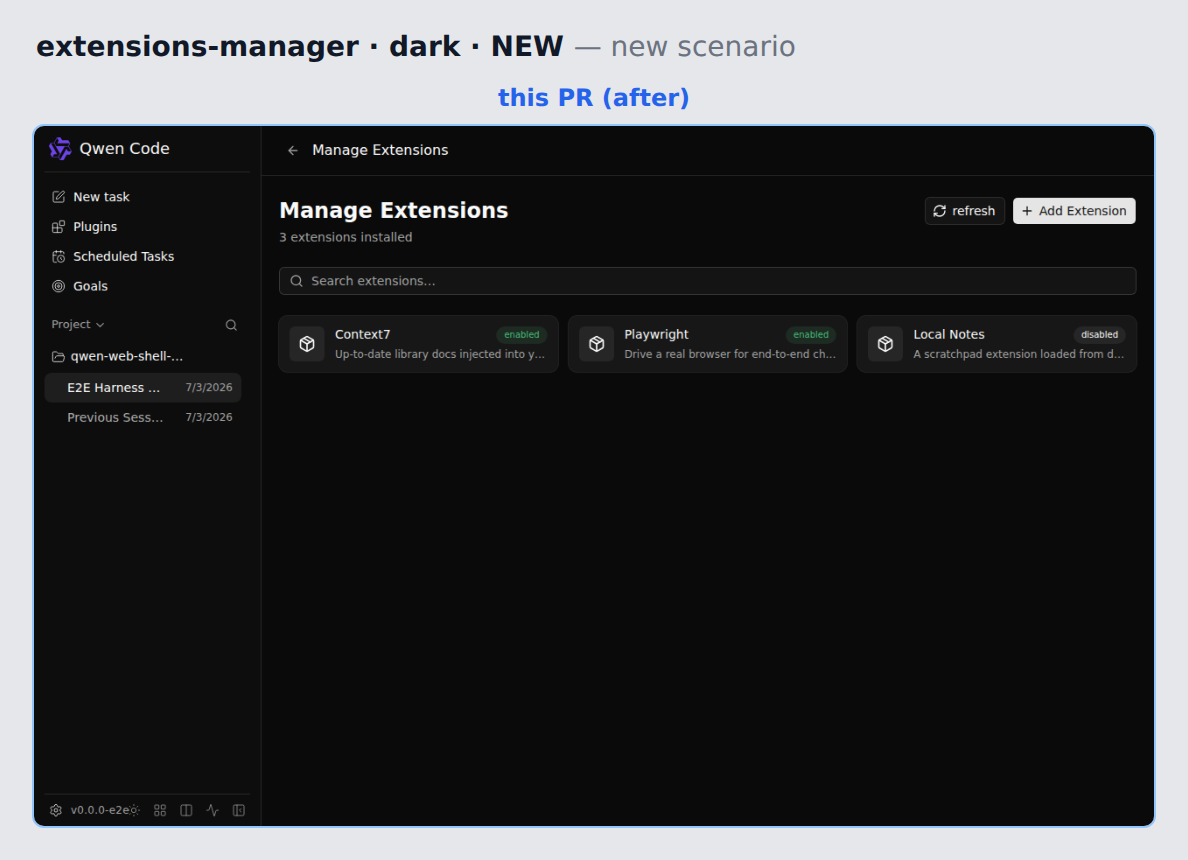Click the Scheduled Tasks calendar icon
The image size is (1188, 860).
coord(58,257)
